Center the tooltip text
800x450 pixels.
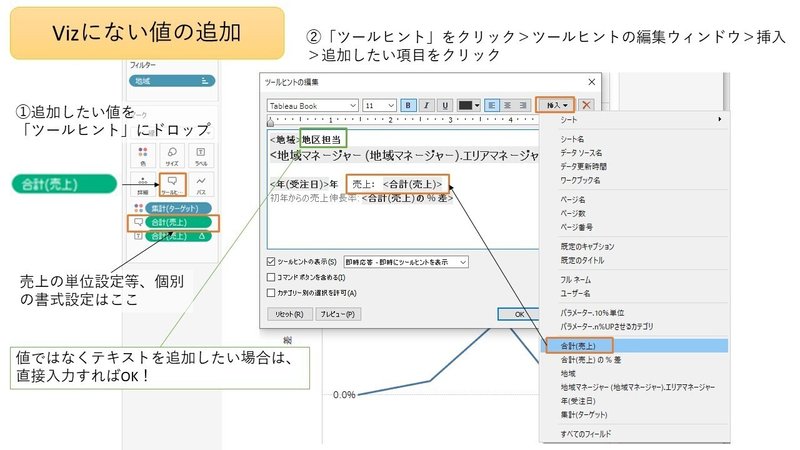coord(507,105)
